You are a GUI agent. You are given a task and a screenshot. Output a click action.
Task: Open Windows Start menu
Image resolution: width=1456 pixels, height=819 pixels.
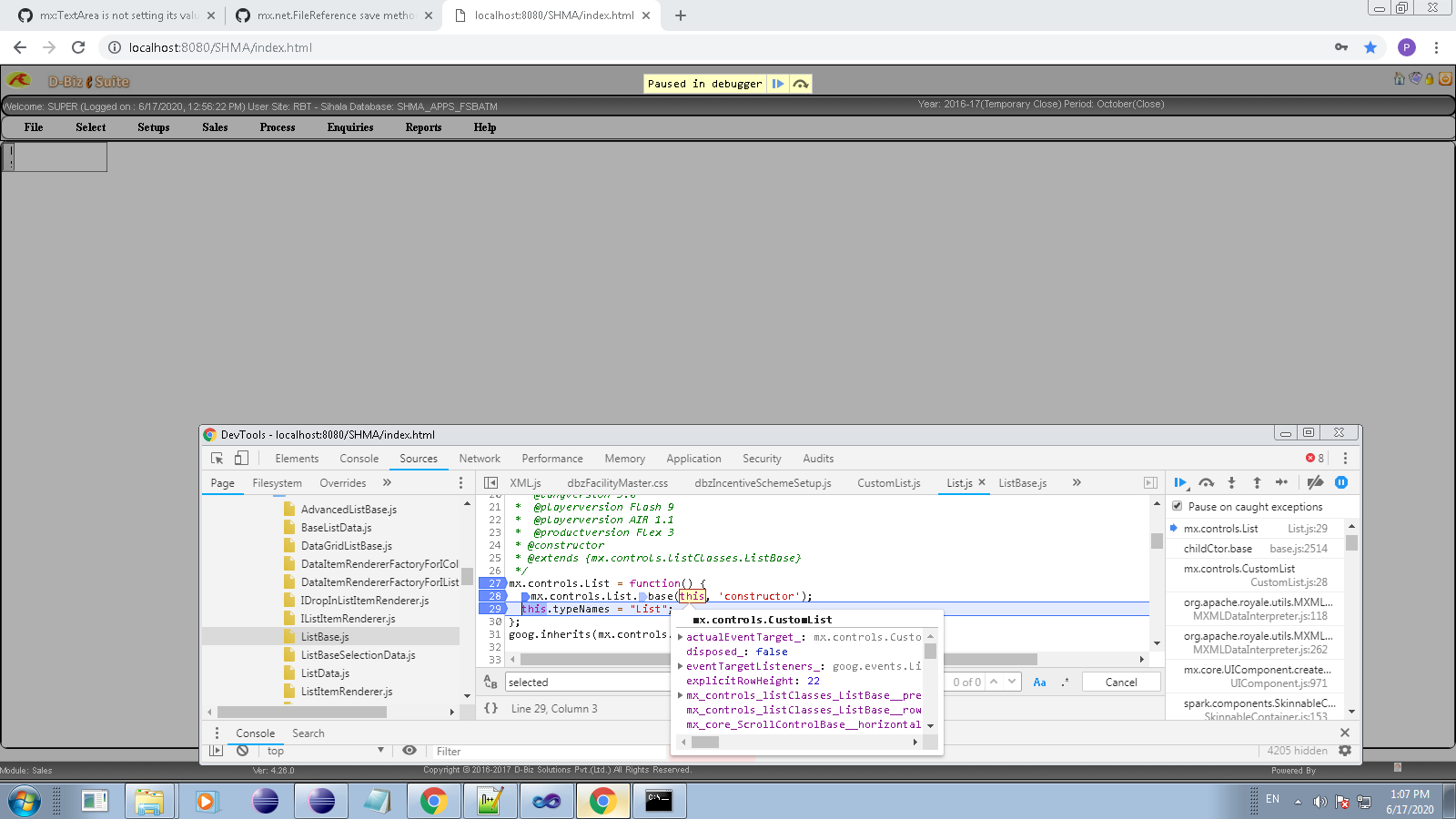click(25, 802)
